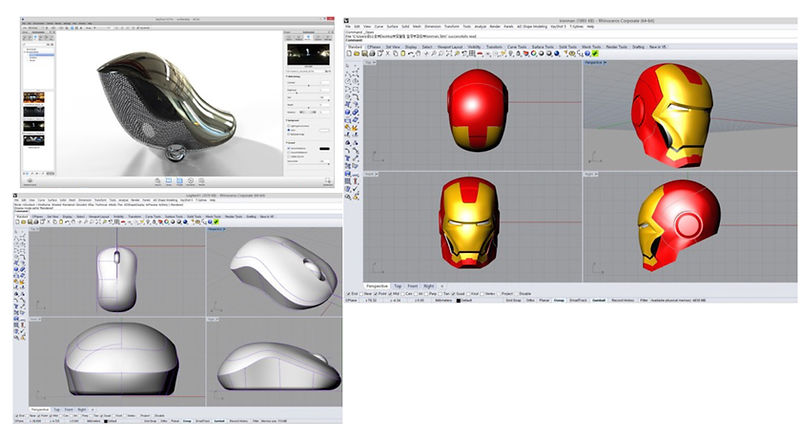Click New file icon in mouse Rhino toolbar
The image size is (800, 439).
18,222
